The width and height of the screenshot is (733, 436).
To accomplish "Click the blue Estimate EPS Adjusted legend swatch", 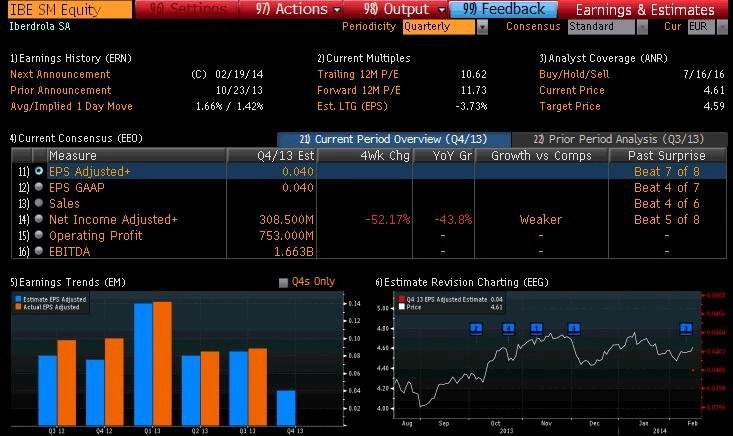I will pyautogui.click(x=18, y=299).
